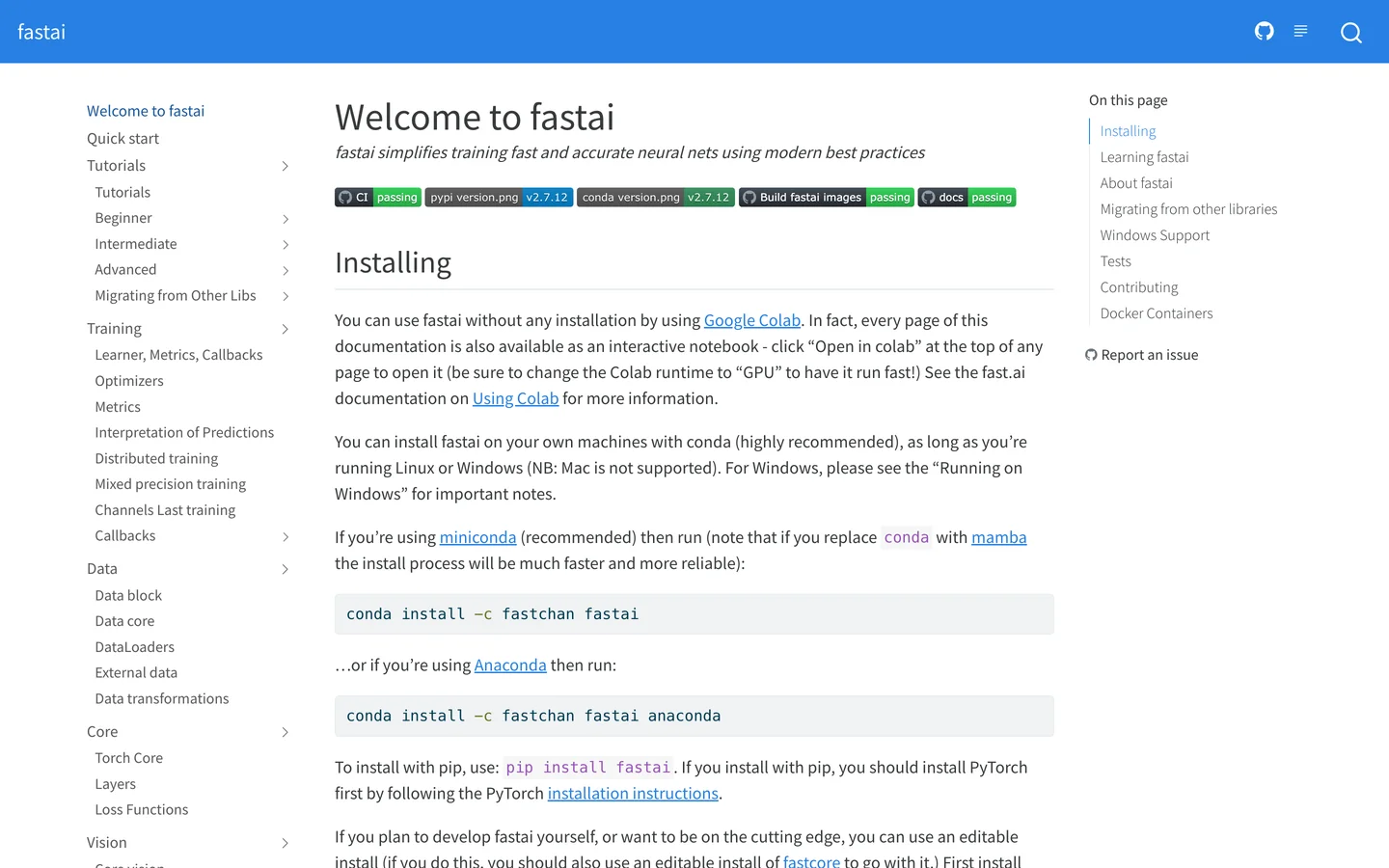Open the Torch Core page
This screenshot has height=868, width=1389.
[x=128, y=758]
